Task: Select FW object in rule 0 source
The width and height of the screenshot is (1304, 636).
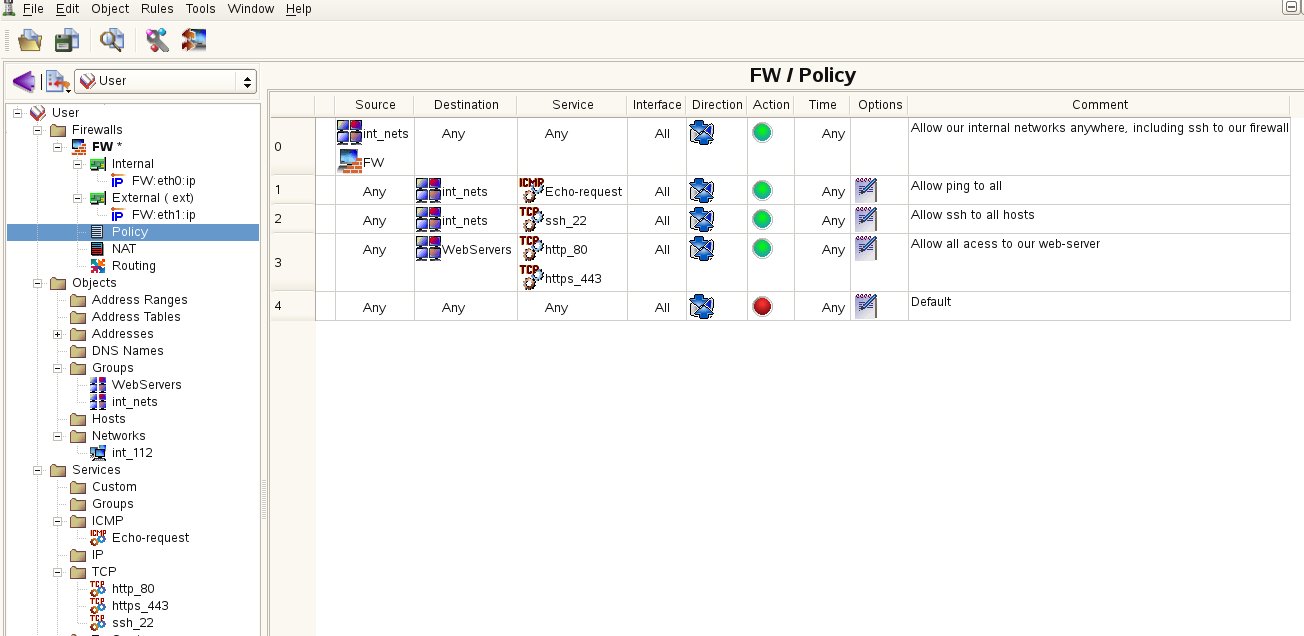Action: 360,161
